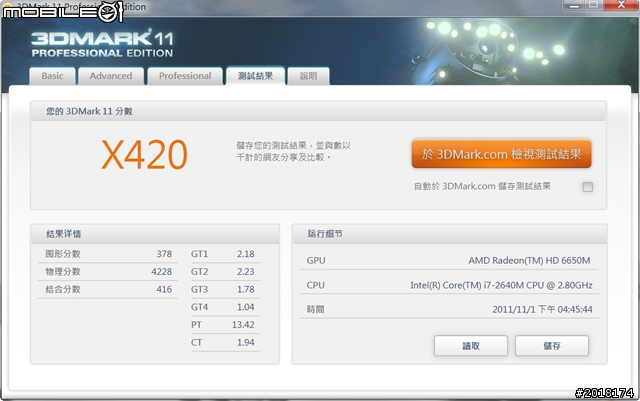
Task: Click GPU name AMD Radeon HD 6650M
Action: [529, 261]
